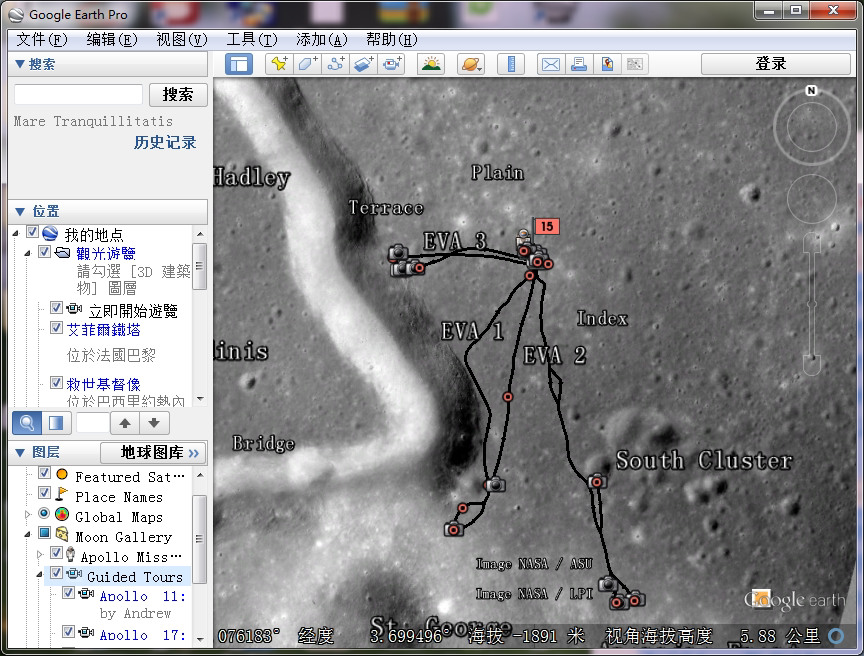Toggle the sidebar visibility button
The image size is (864, 656).
239,64
